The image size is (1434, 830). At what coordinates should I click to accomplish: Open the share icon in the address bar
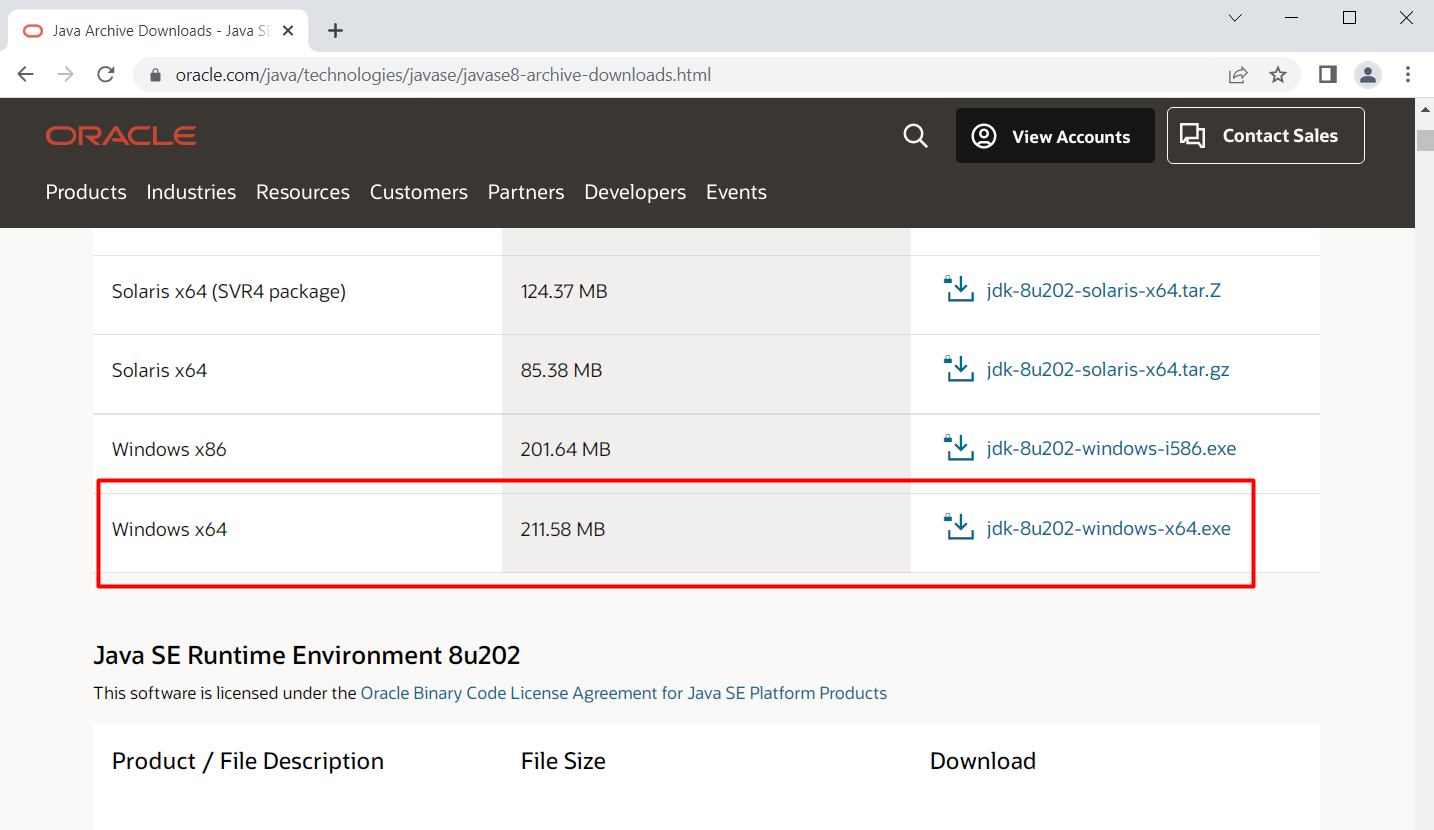click(x=1238, y=74)
